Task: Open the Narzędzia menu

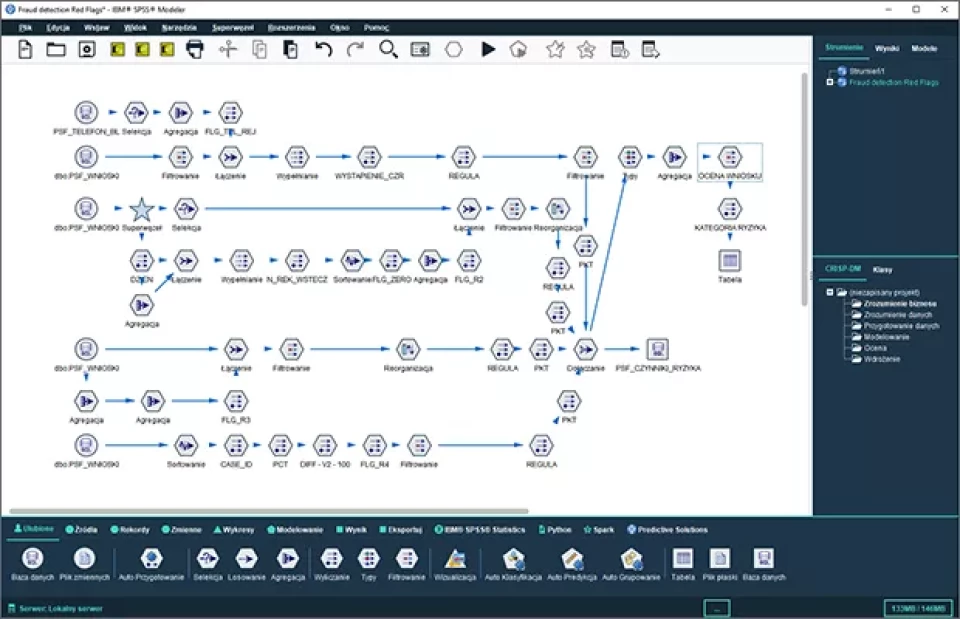Action: [179, 27]
